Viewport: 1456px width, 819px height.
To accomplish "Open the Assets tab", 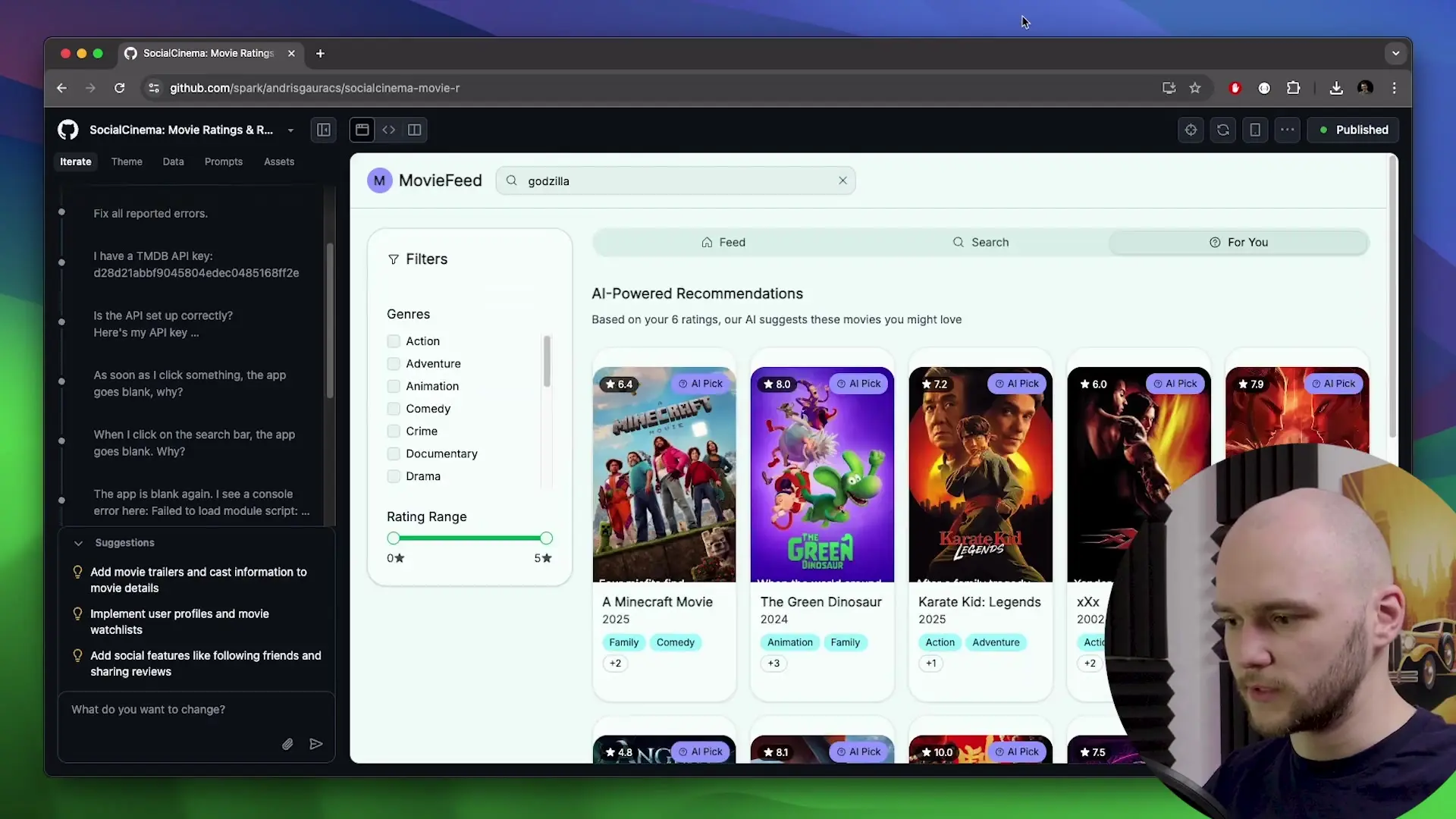I will [x=279, y=162].
